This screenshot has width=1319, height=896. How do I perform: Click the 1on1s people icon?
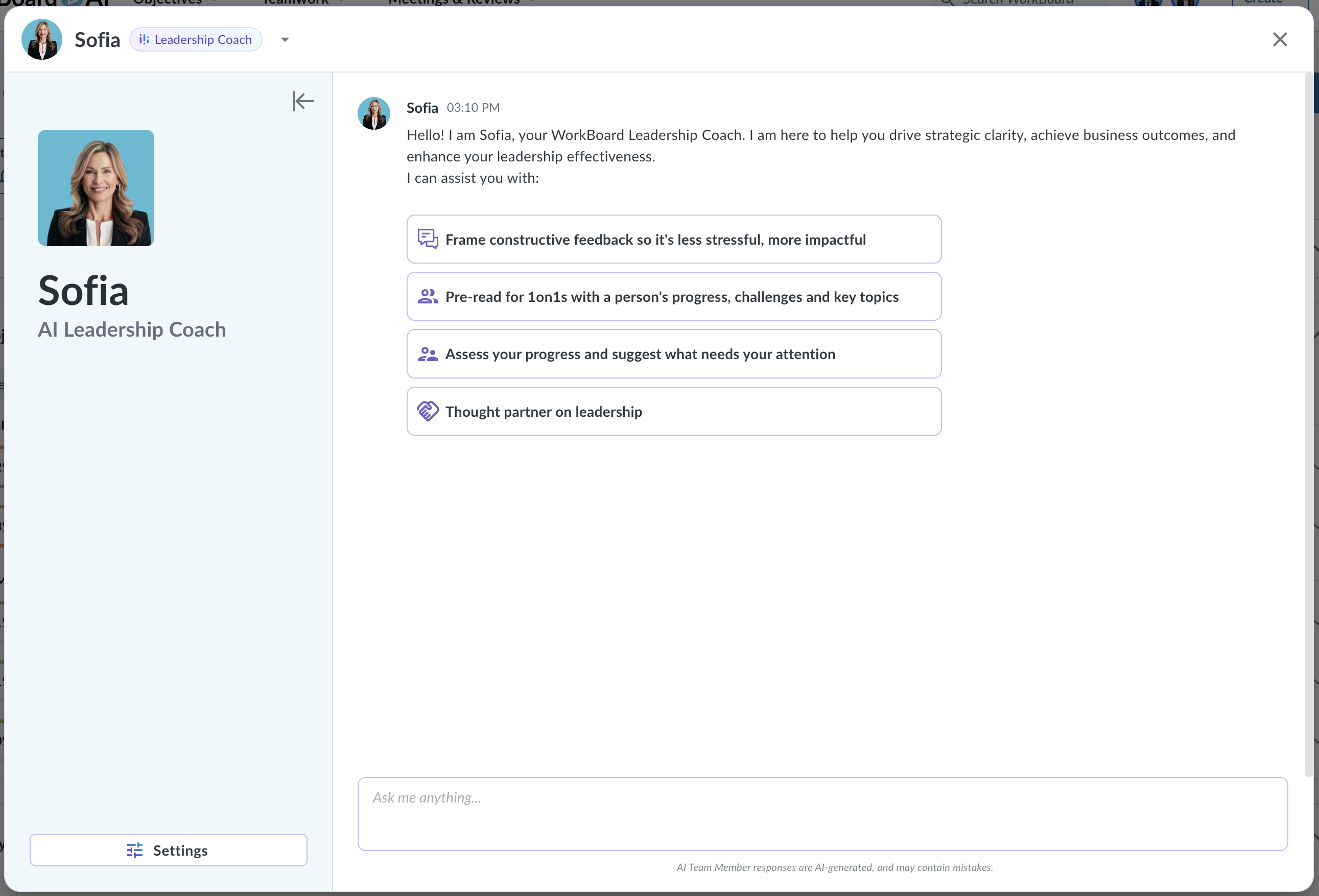[x=428, y=297]
